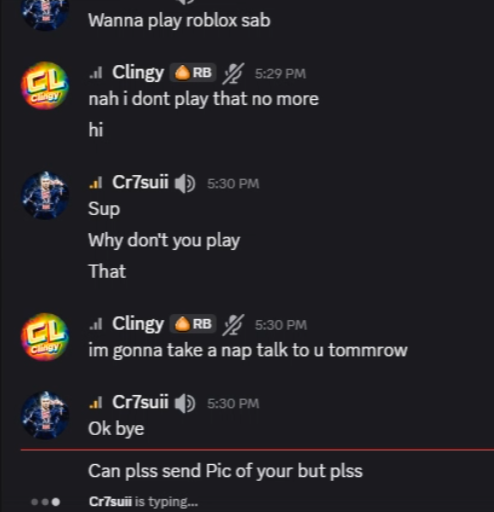Click the RB server tag on Clingy's 5:29 PM message
The width and height of the screenshot is (494, 512).
193,73
